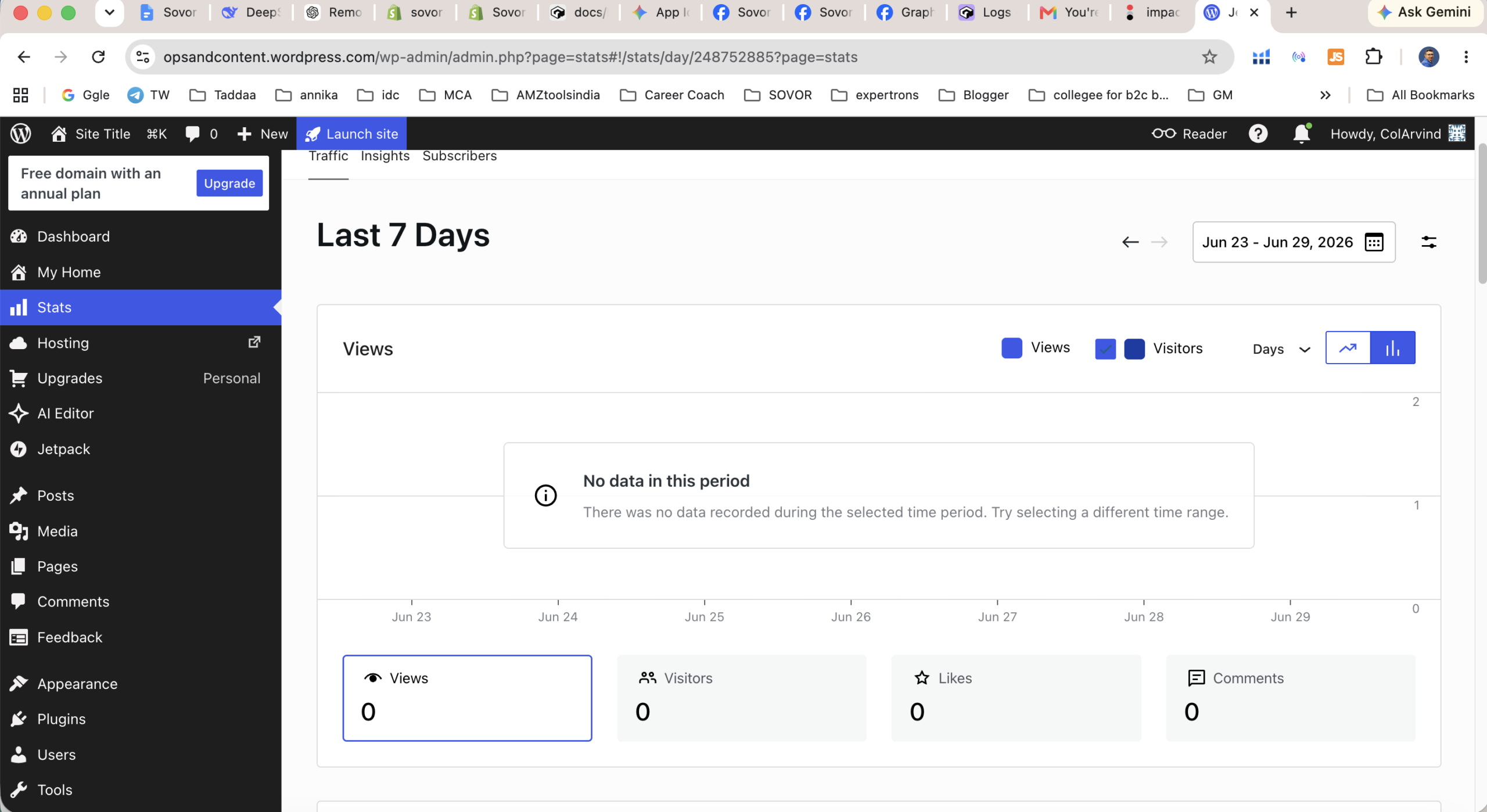
Task: Select the Views stat card
Action: coord(467,698)
